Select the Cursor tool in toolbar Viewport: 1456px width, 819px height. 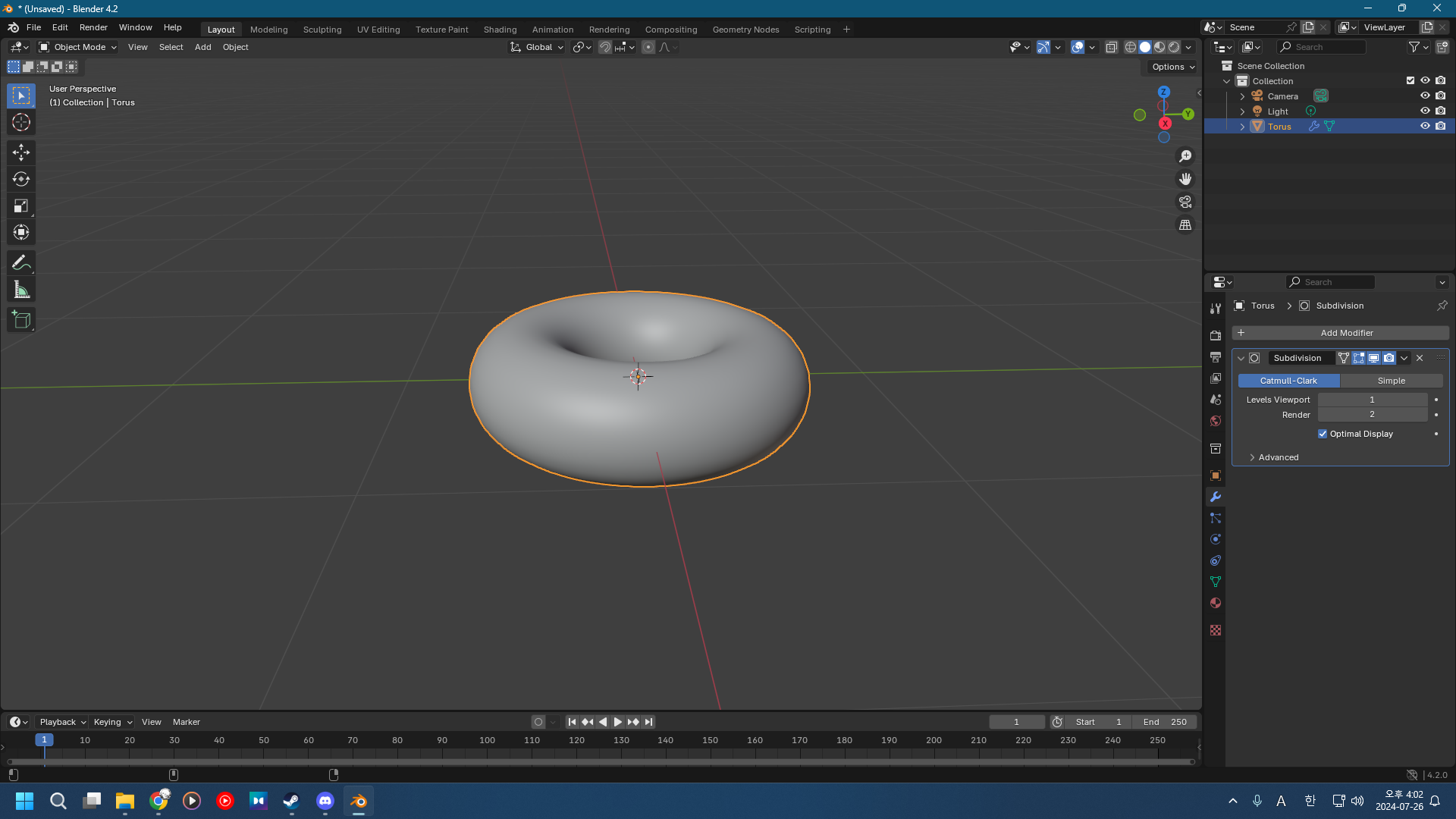tap(21, 122)
